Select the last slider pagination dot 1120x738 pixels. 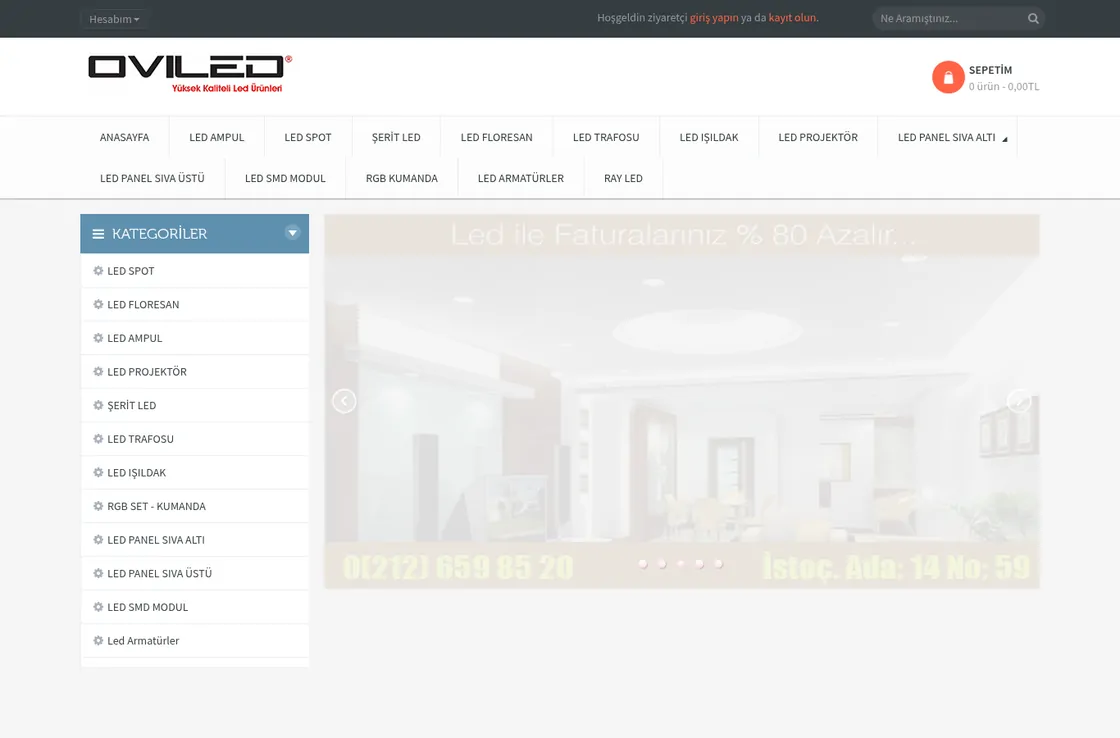pyautogui.click(x=719, y=564)
